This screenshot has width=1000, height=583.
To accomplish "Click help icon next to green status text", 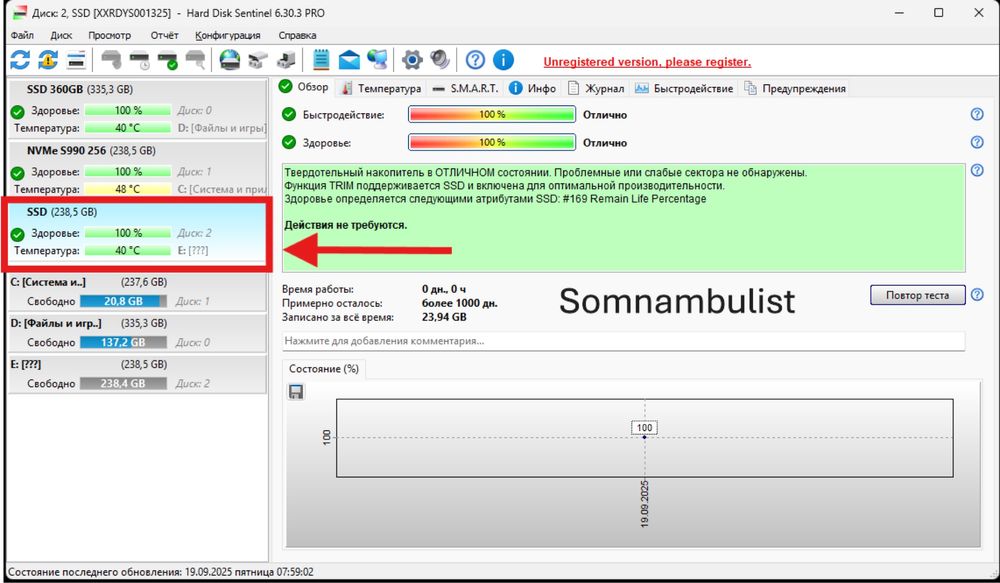I will (x=976, y=170).
